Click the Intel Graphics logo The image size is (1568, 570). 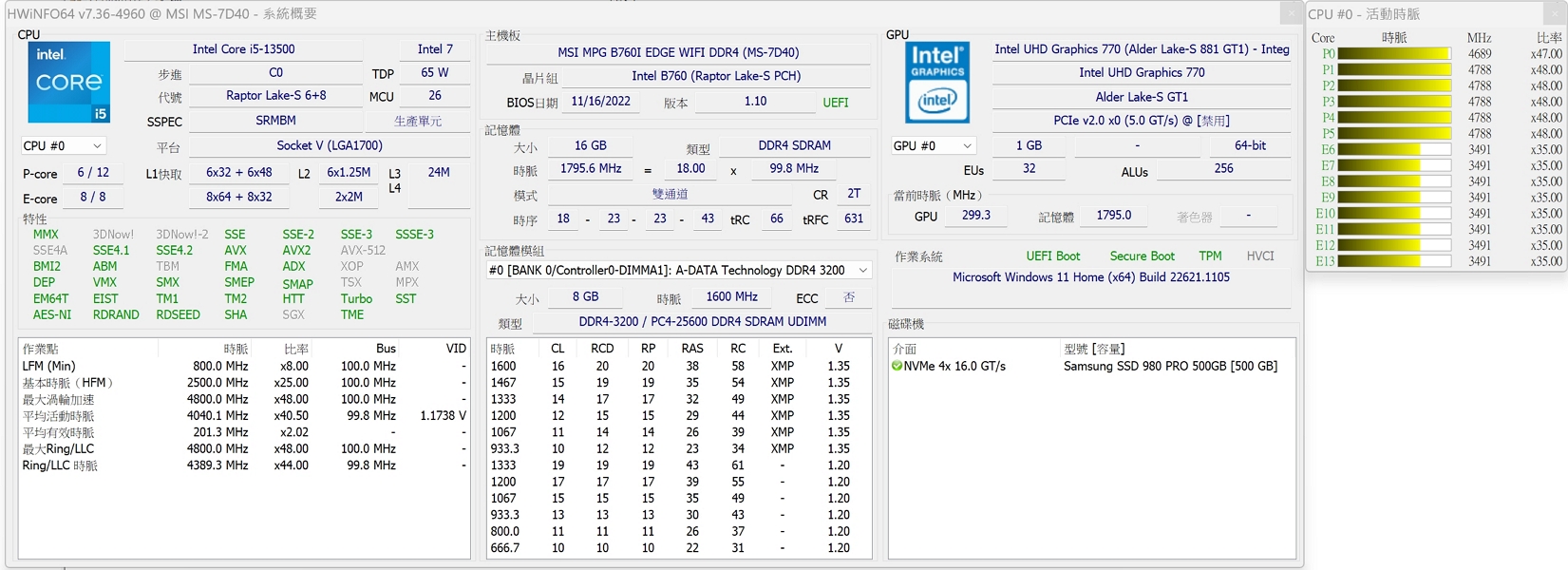pyautogui.click(x=937, y=83)
